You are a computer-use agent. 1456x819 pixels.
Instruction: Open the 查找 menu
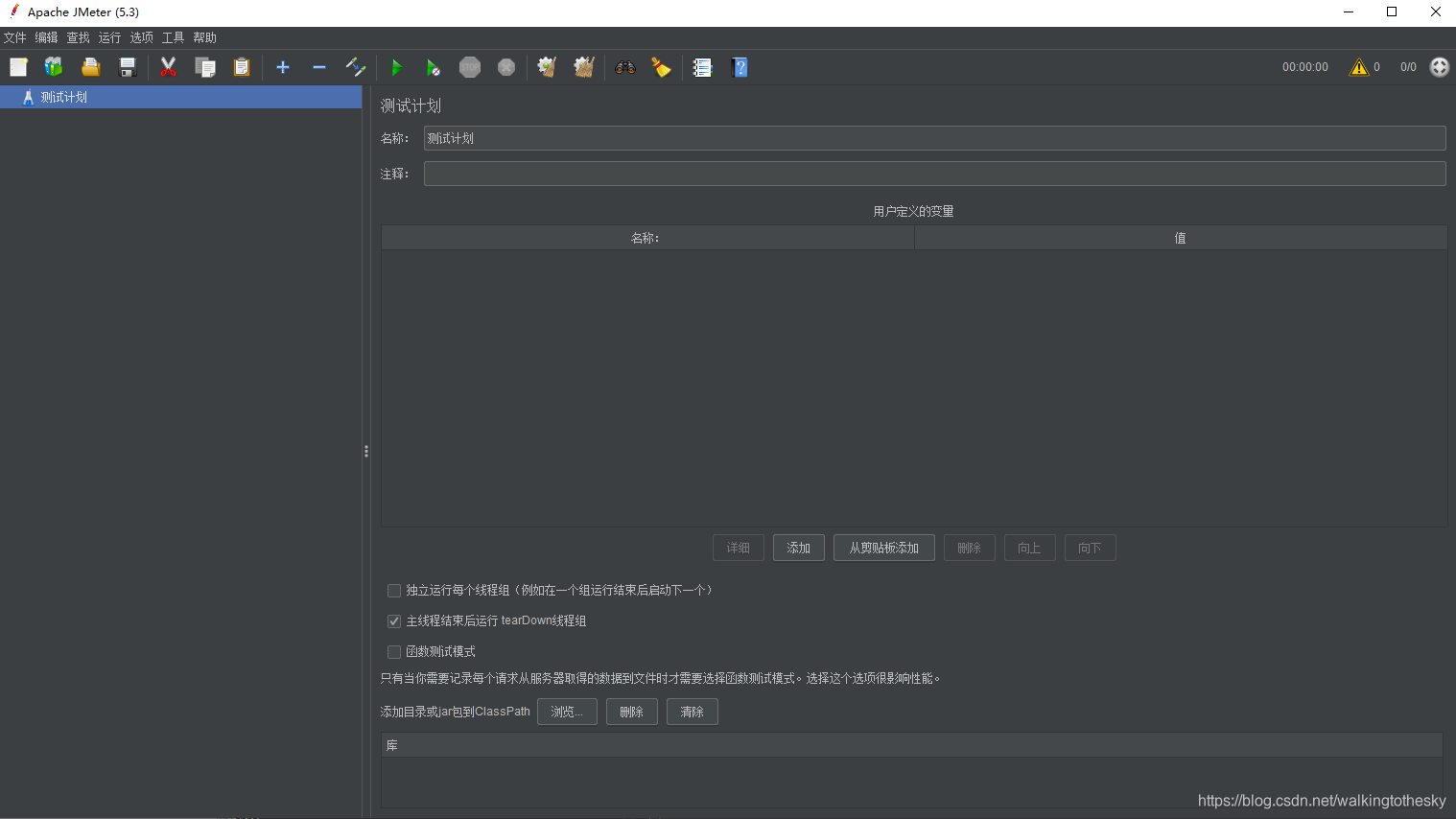[x=79, y=38]
